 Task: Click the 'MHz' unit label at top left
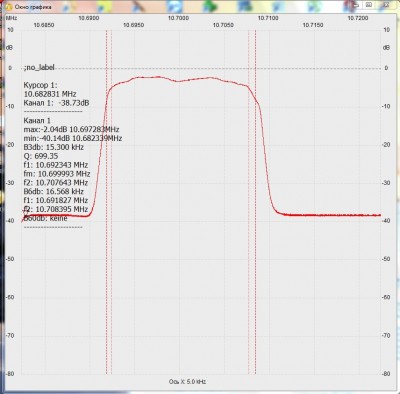11,18
